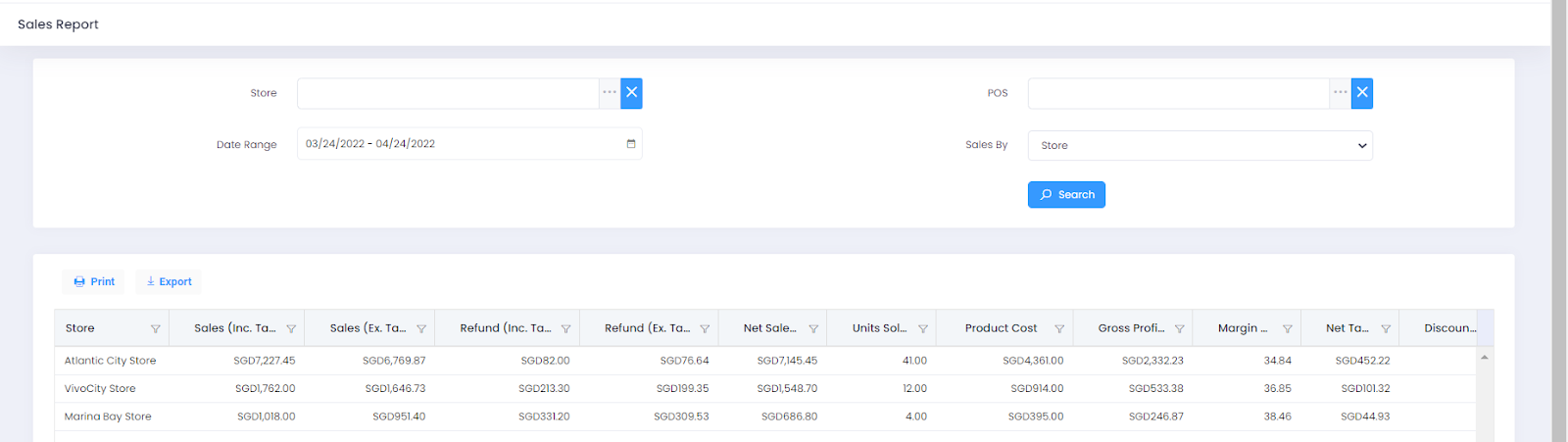
Task: Click the Date Range input field
Action: pyautogui.click(x=461, y=144)
